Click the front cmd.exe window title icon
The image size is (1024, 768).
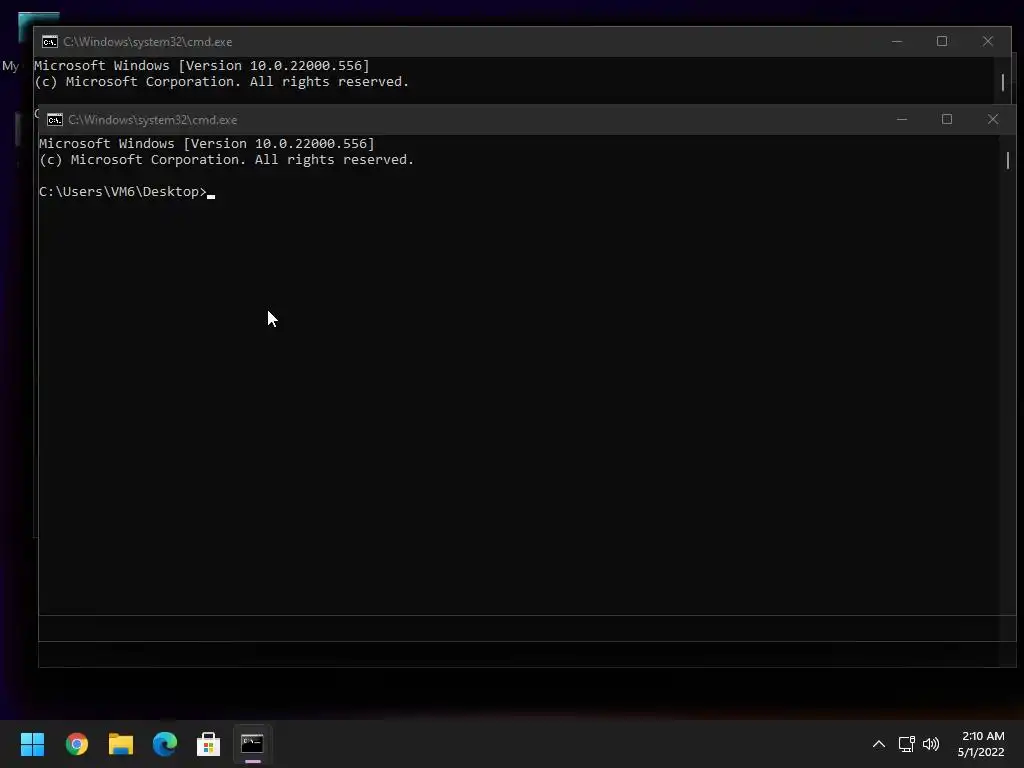[x=55, y=120]
